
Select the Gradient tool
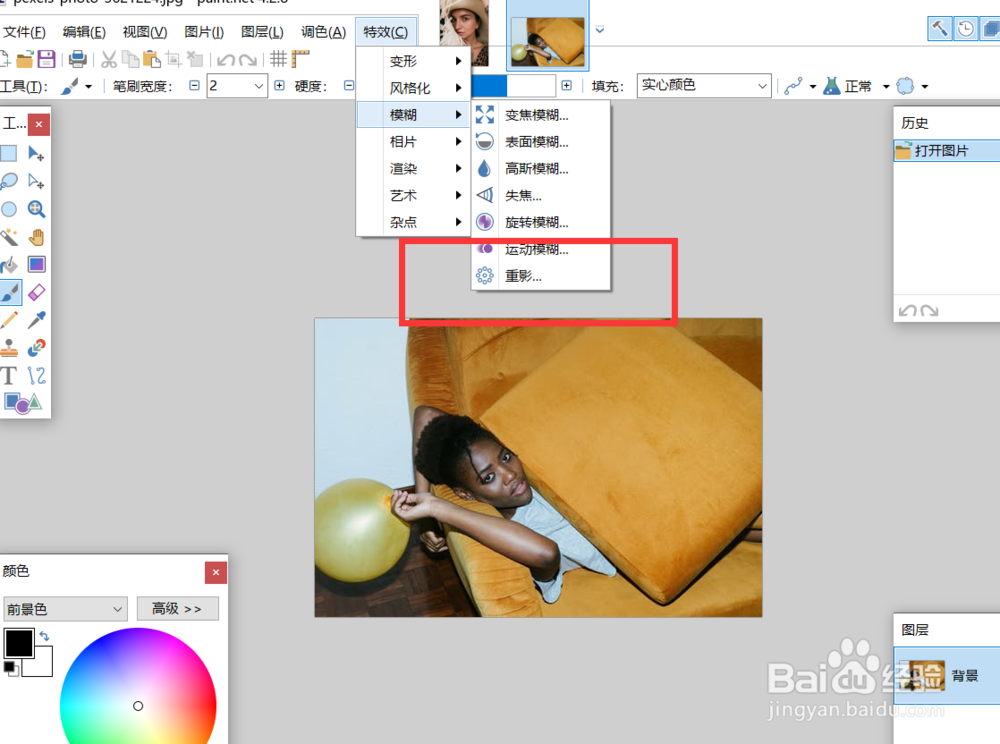point(36,265)
